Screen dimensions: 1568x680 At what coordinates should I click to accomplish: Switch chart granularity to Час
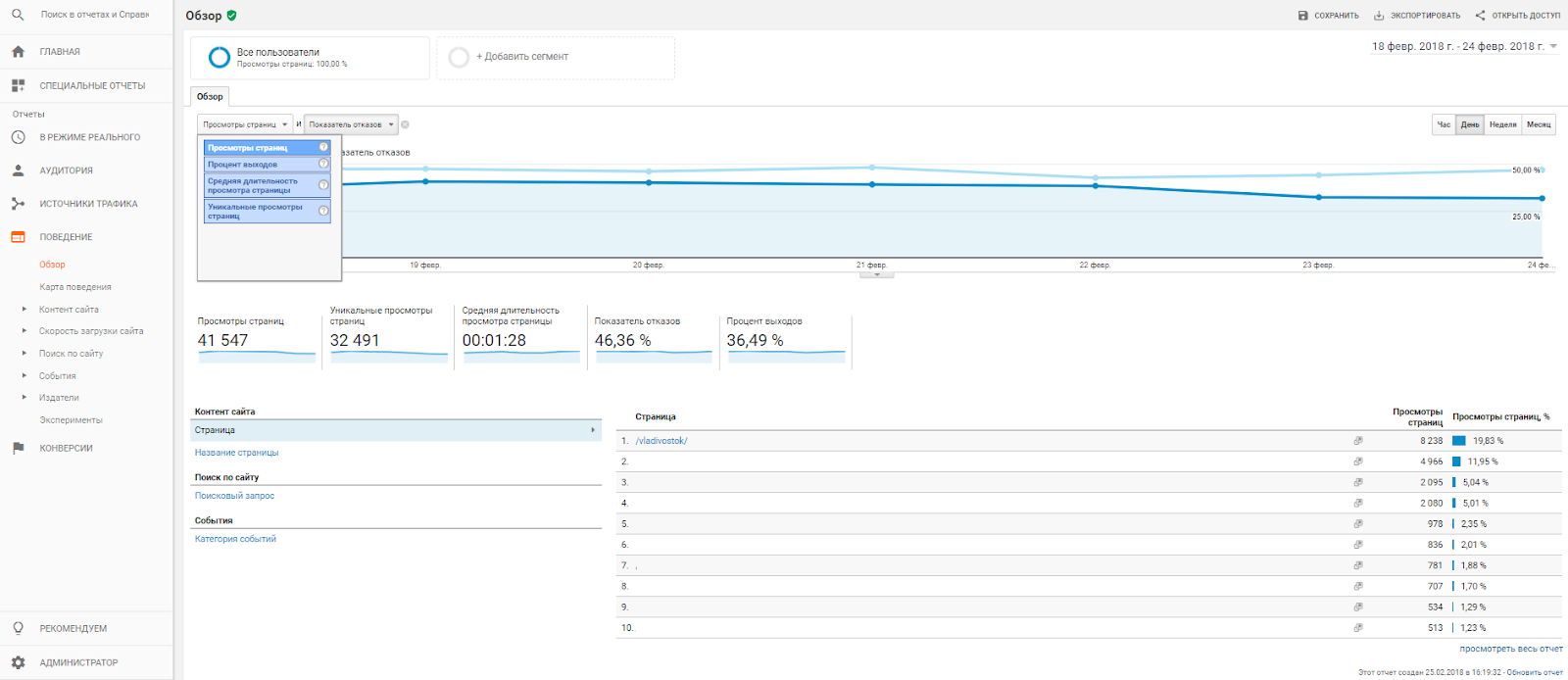(1444, 124)
